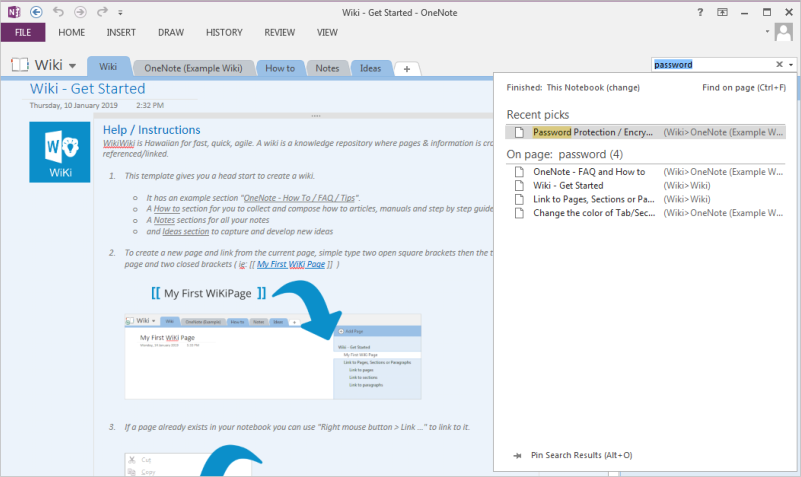Open the FILE tab

(x=23, y=32)
